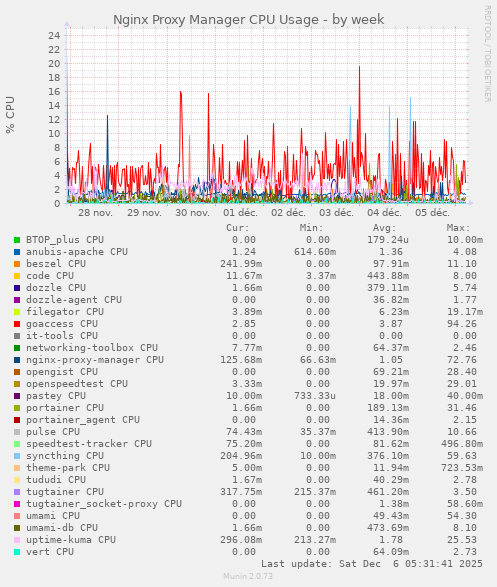This screenshot has height=587, width=497.
Task: Click the nginx-proxy-manager max value 72.76
Action: [x=462, y=360]
